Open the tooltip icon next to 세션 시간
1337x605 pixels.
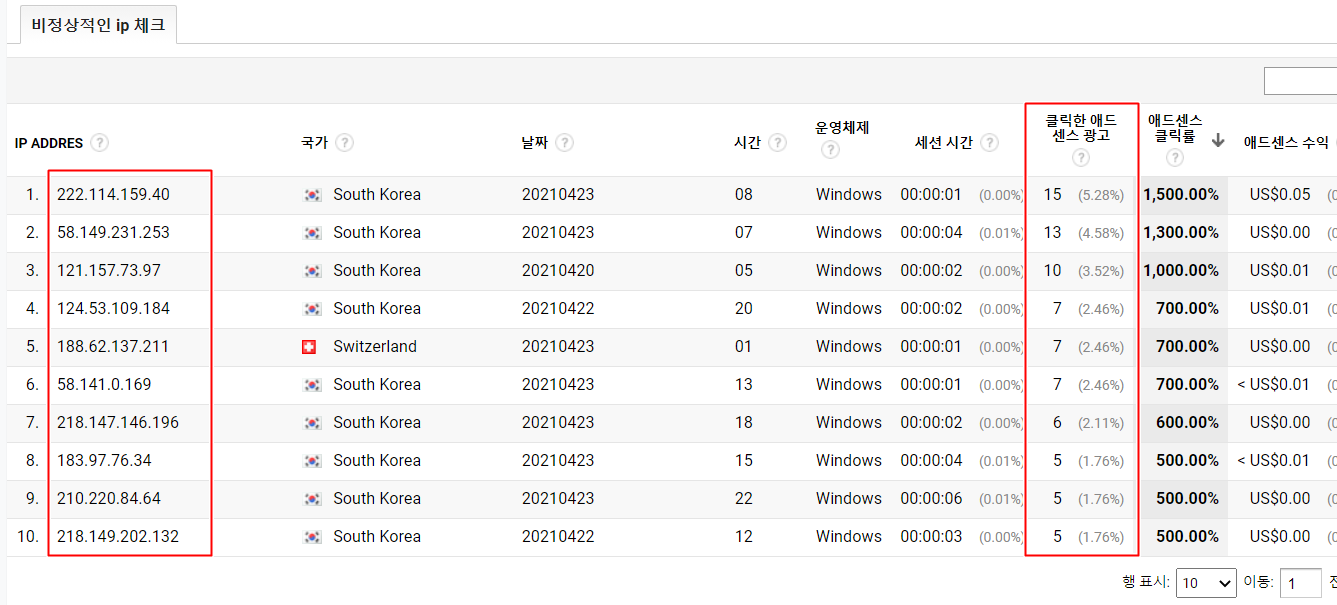click(990, 142)
